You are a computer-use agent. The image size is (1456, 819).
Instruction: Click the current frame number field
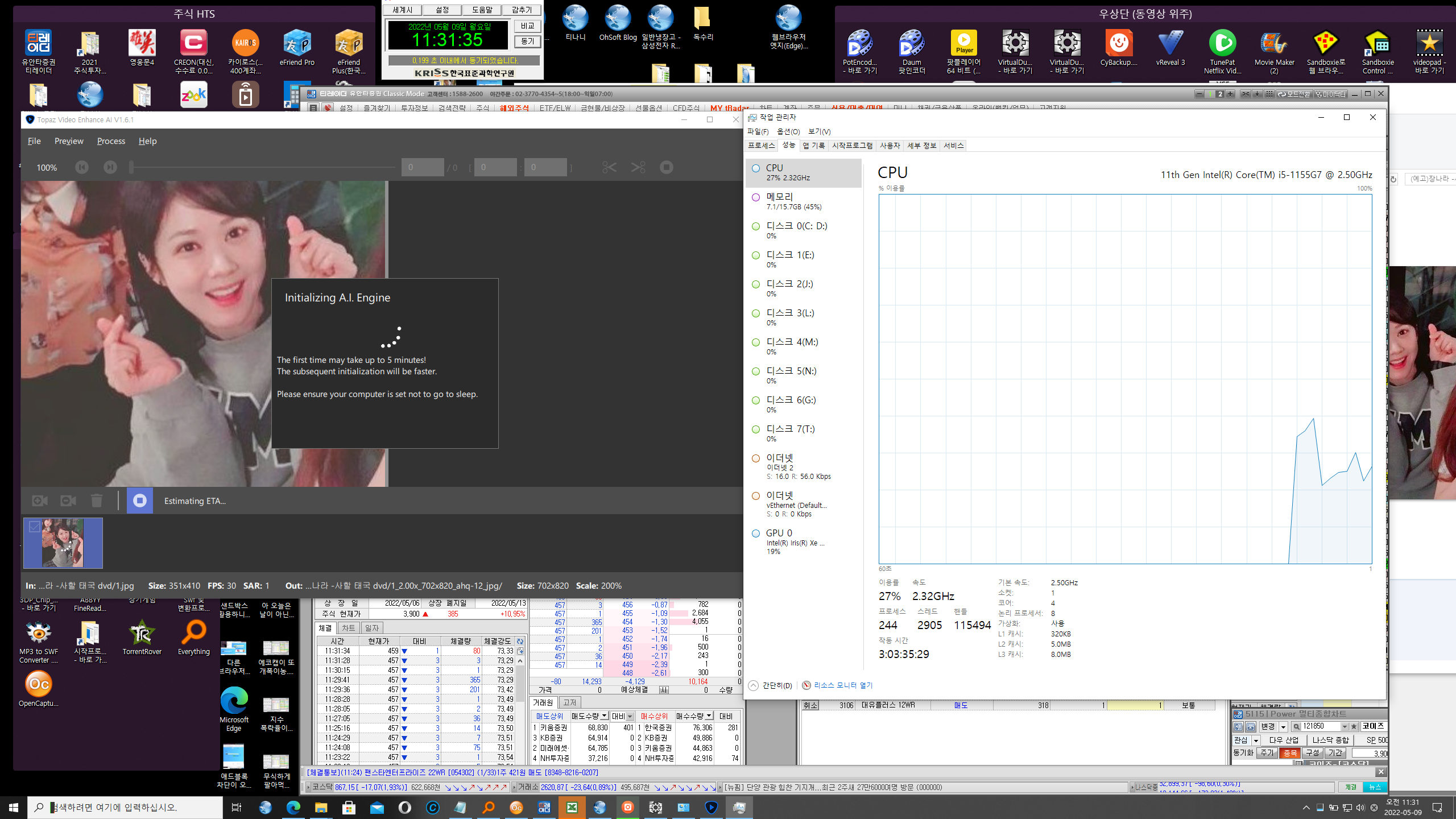pyautogui.click(x=423, y=167)
